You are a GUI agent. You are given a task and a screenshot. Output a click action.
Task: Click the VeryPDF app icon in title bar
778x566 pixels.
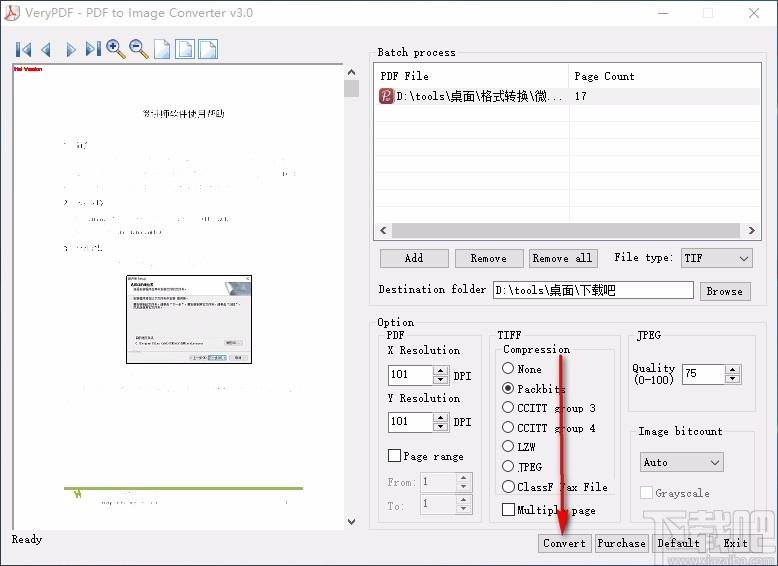point(11,13)
